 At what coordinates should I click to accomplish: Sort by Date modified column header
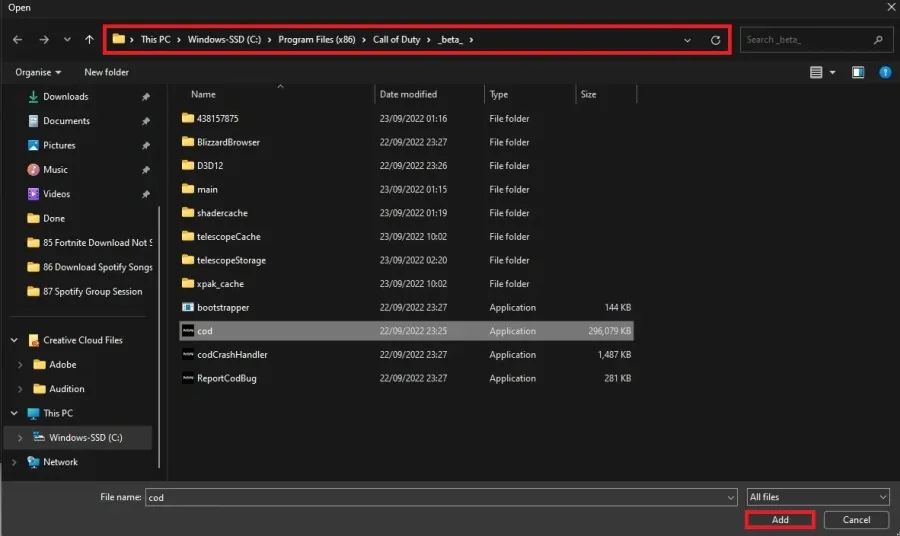click(x=408, y=94)
